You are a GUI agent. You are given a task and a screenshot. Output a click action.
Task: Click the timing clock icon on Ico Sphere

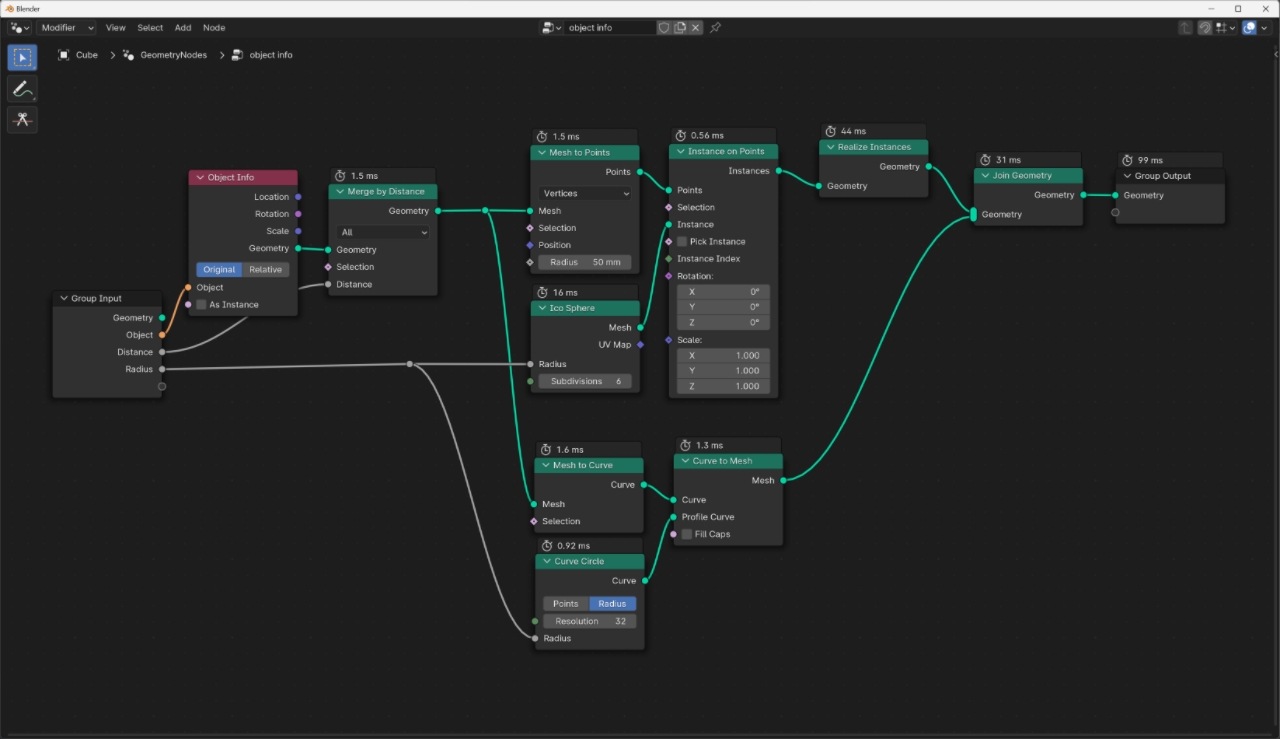point(543,293)
